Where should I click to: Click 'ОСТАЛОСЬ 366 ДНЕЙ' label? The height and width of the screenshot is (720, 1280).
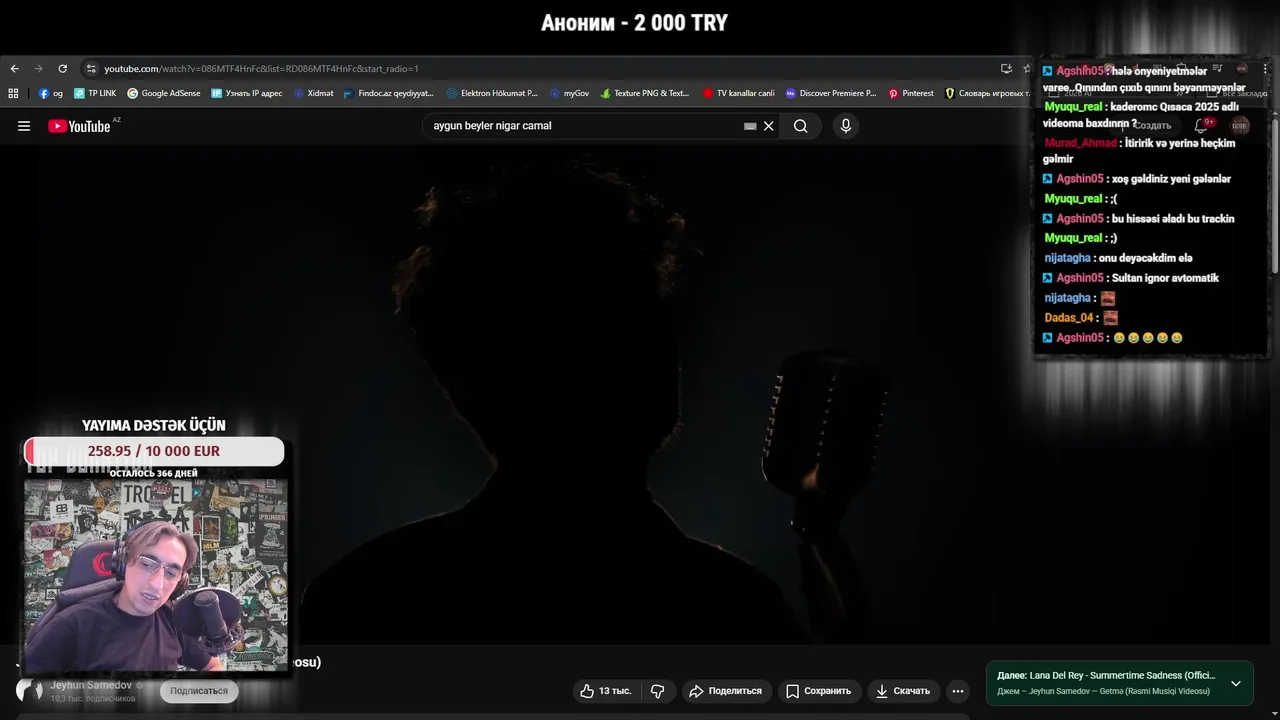154,473
